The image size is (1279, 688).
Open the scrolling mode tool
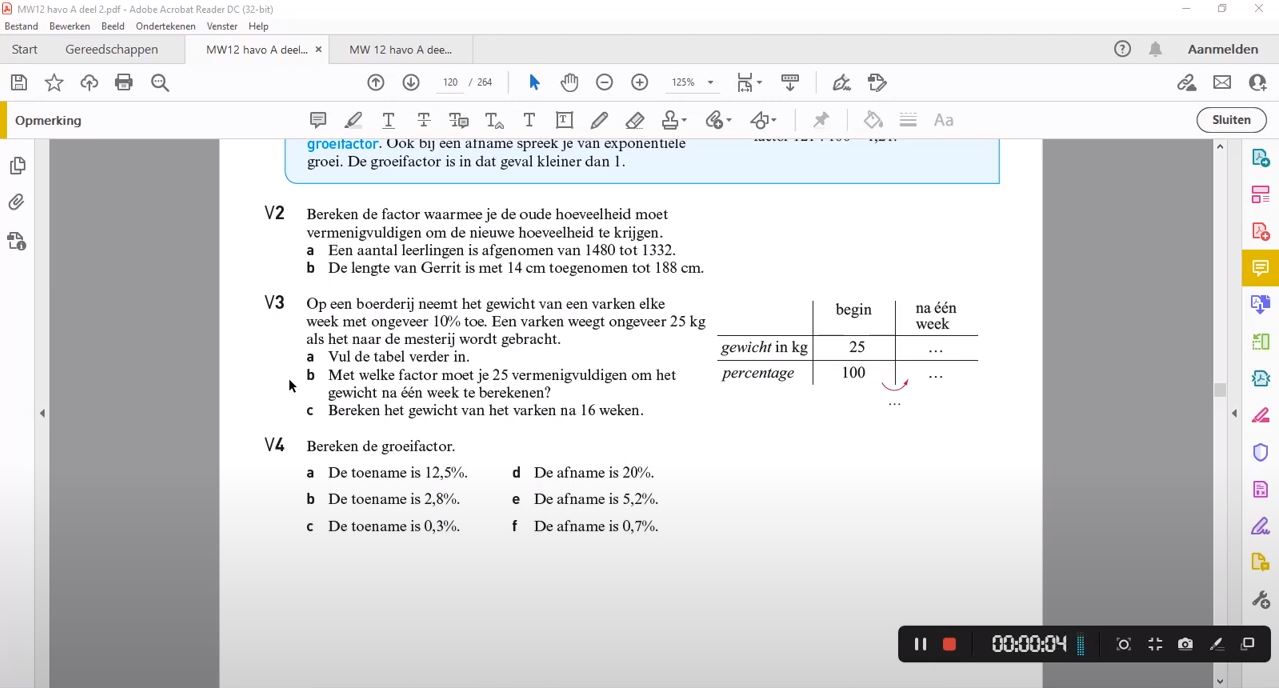790,83
